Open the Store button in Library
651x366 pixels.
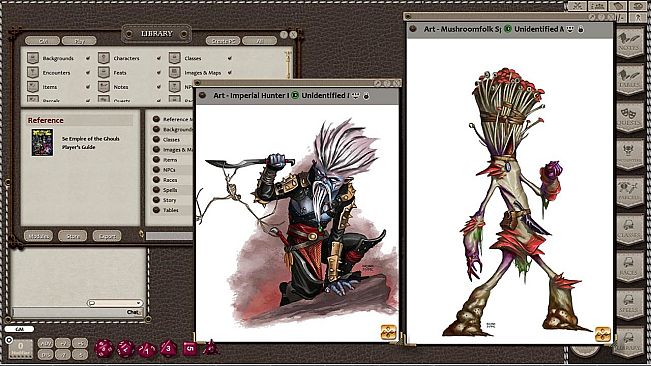coord(73,236)
